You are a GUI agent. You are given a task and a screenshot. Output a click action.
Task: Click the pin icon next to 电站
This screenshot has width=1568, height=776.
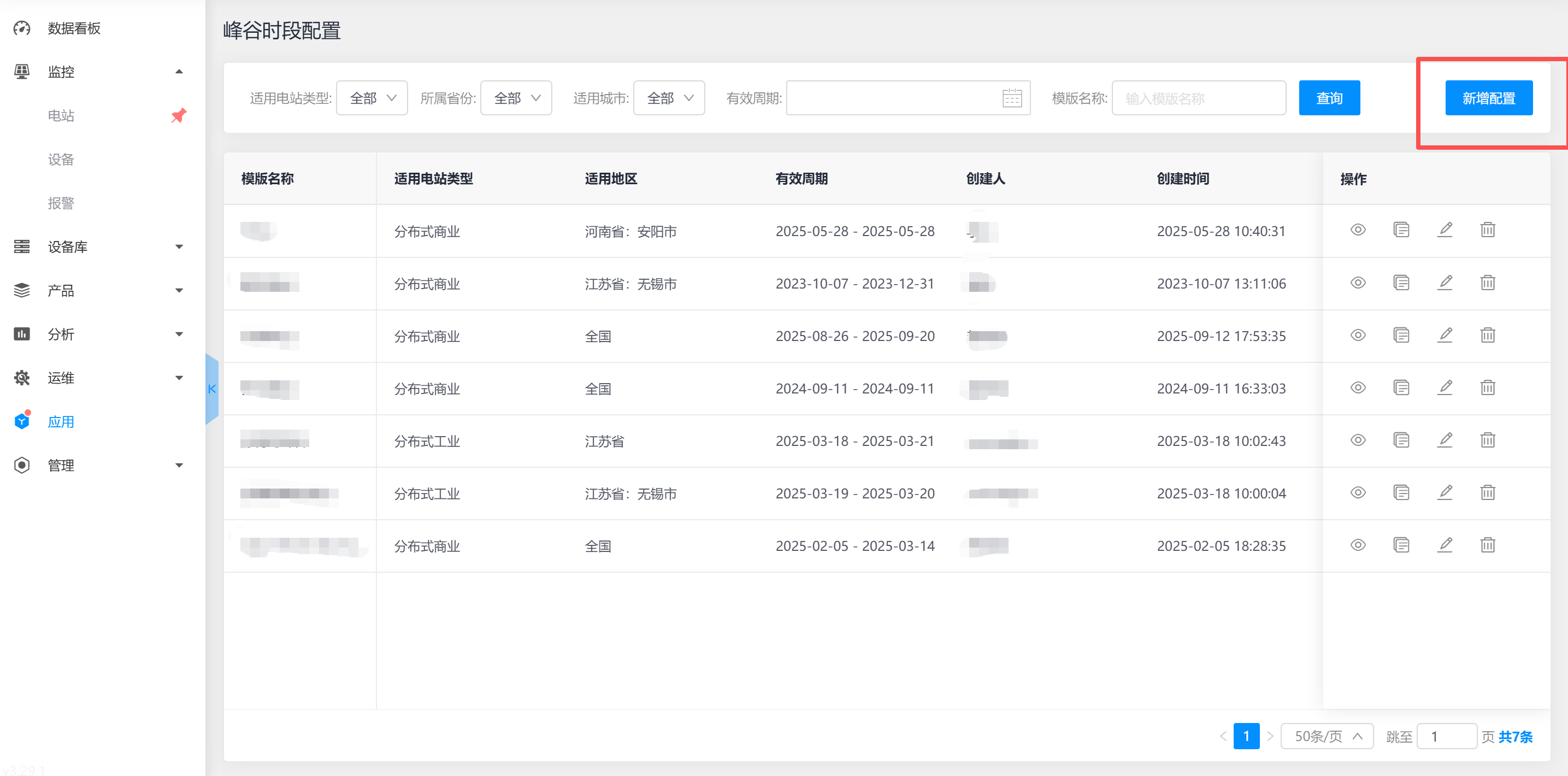pyautogui.click(x=178, y=115)
